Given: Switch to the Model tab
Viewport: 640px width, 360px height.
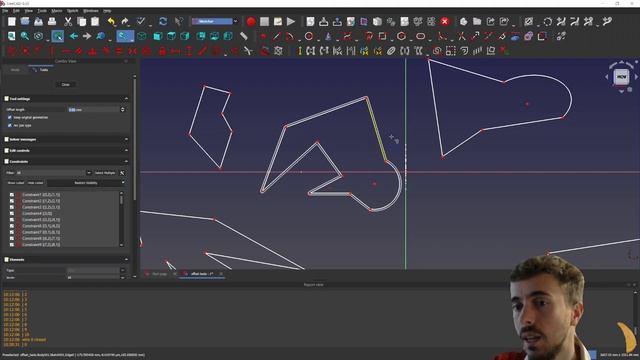Looking at the screenshot, I should pos(16,70).
